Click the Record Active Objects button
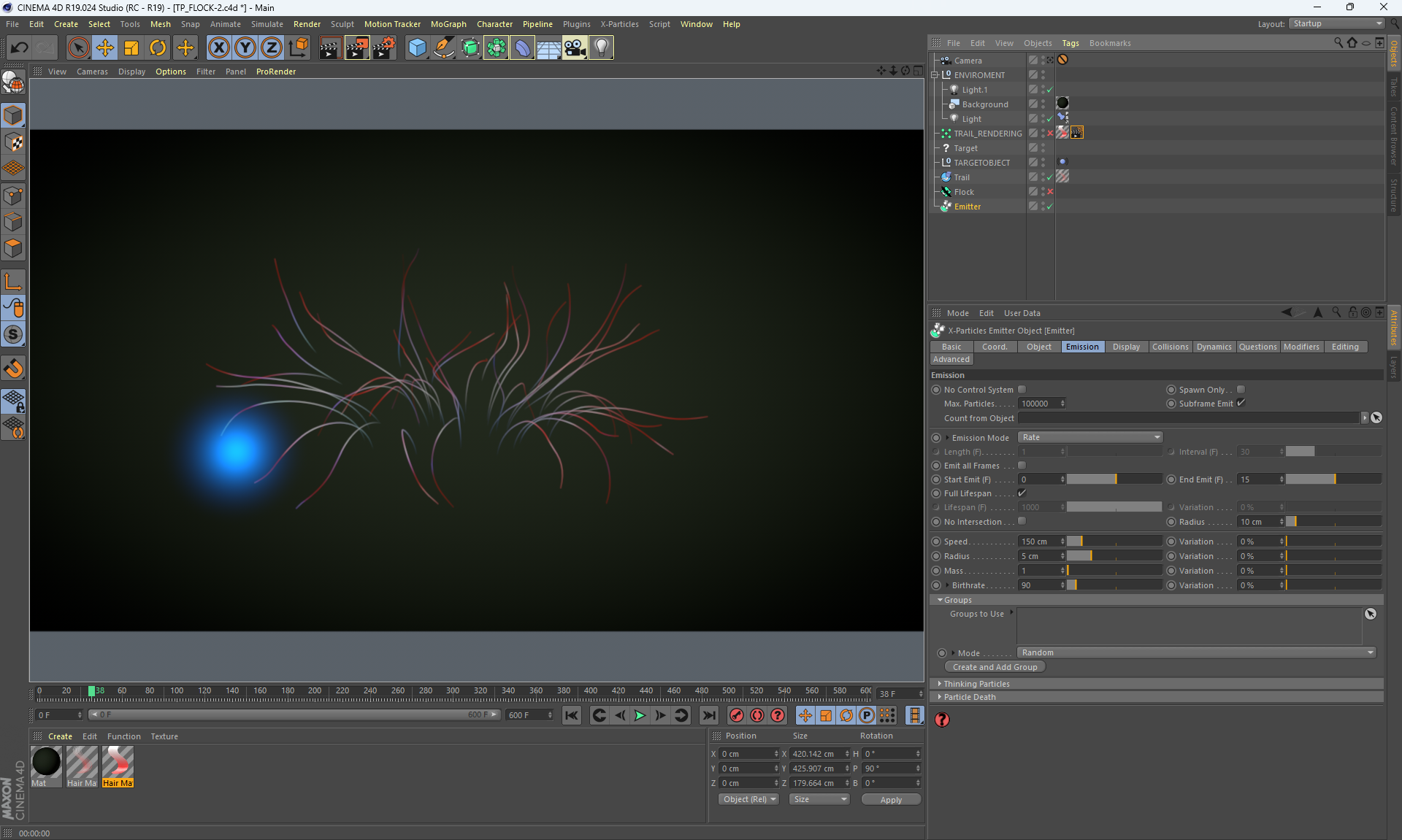 pos(737,715)
